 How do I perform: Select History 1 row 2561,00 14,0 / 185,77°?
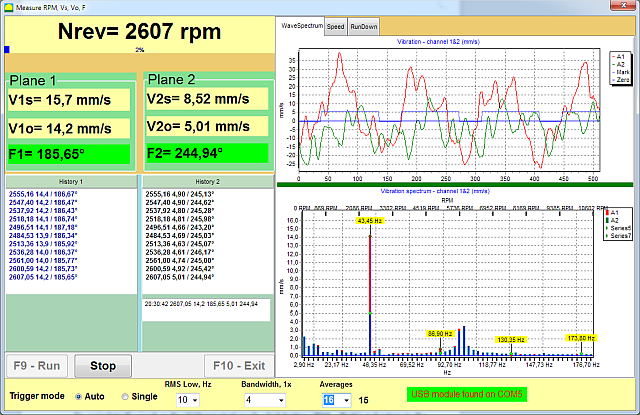(43, 260)
